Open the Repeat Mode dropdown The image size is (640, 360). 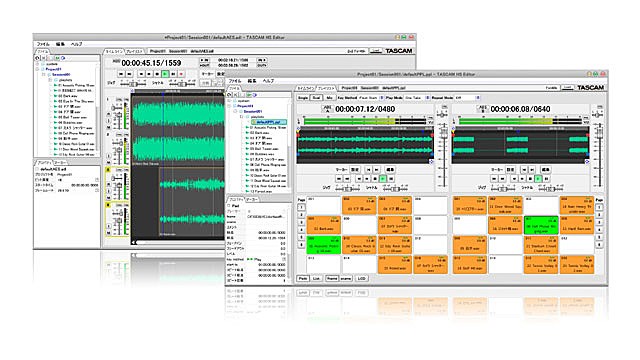[478, 98]
